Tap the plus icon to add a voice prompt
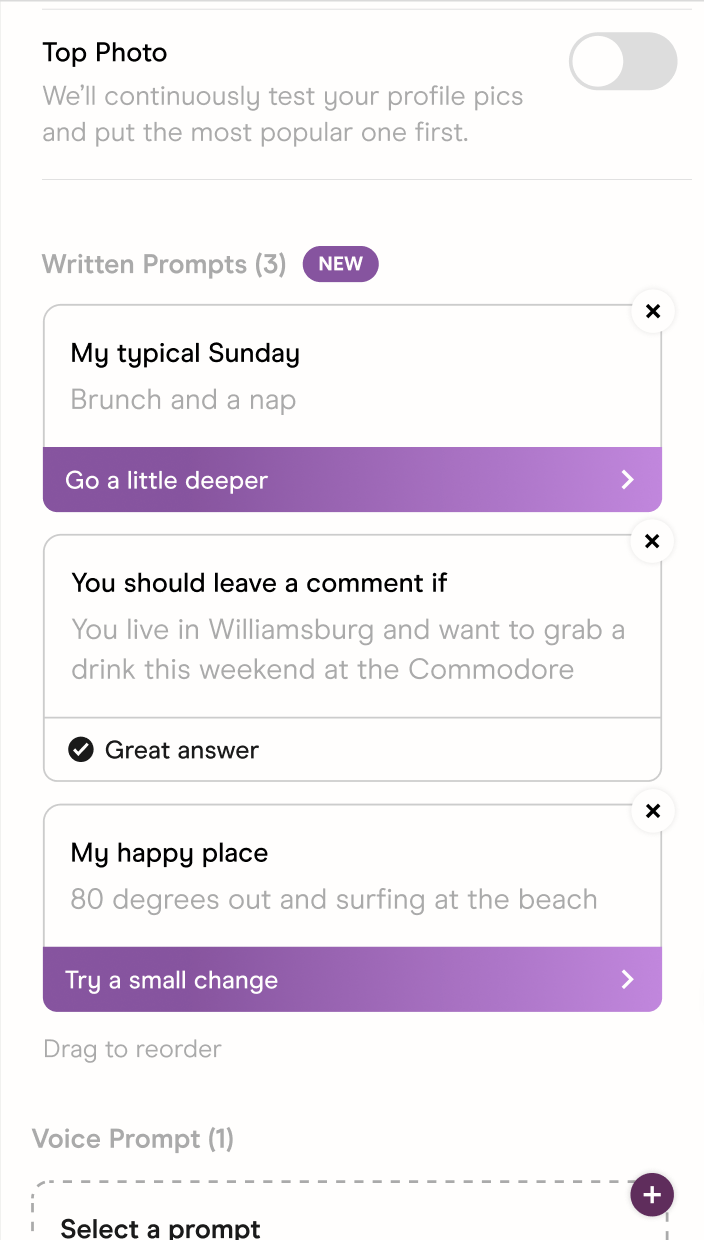 pyautogui.click(x=652, y=1194)
